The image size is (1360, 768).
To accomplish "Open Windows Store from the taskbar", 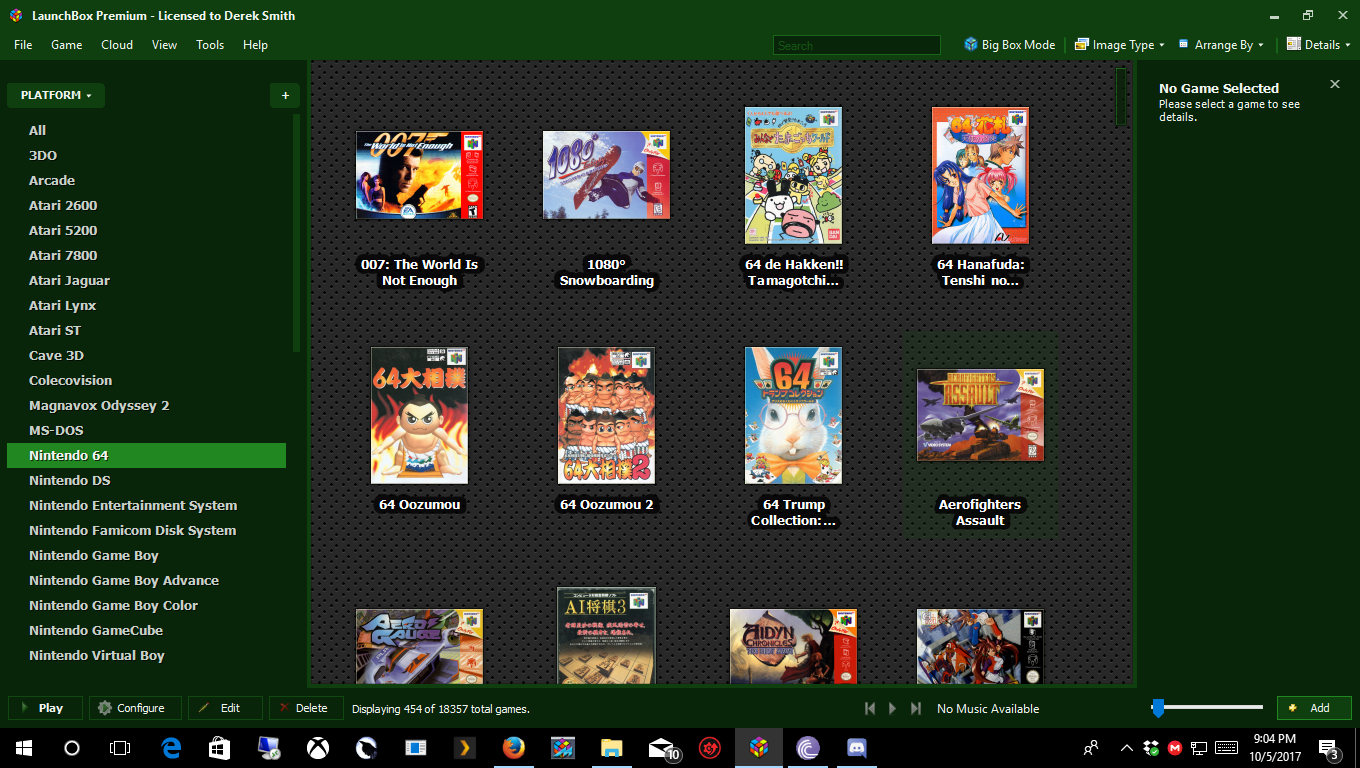I will 220,747.
